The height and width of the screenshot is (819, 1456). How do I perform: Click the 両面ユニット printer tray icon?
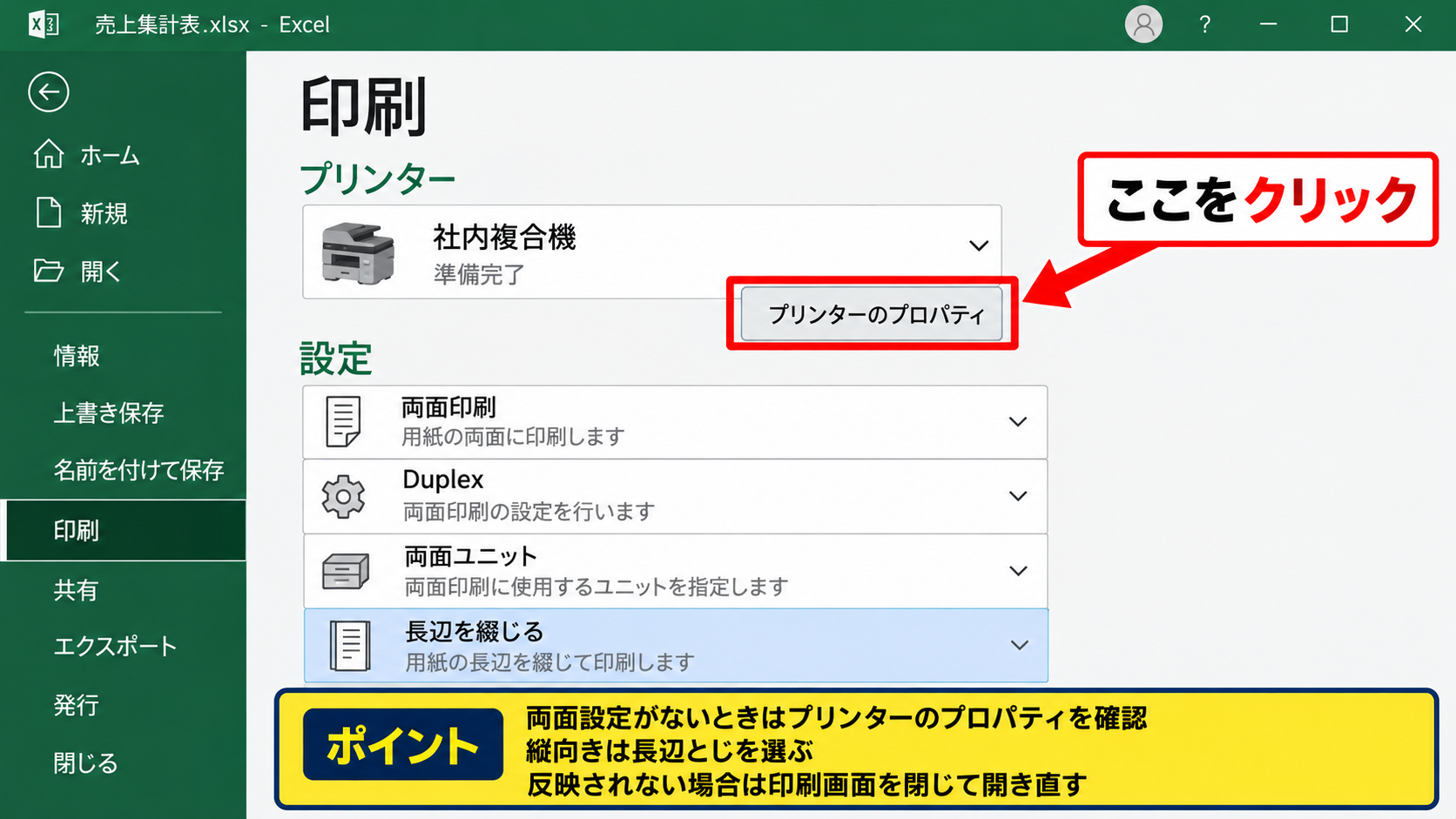coord(346,572)
